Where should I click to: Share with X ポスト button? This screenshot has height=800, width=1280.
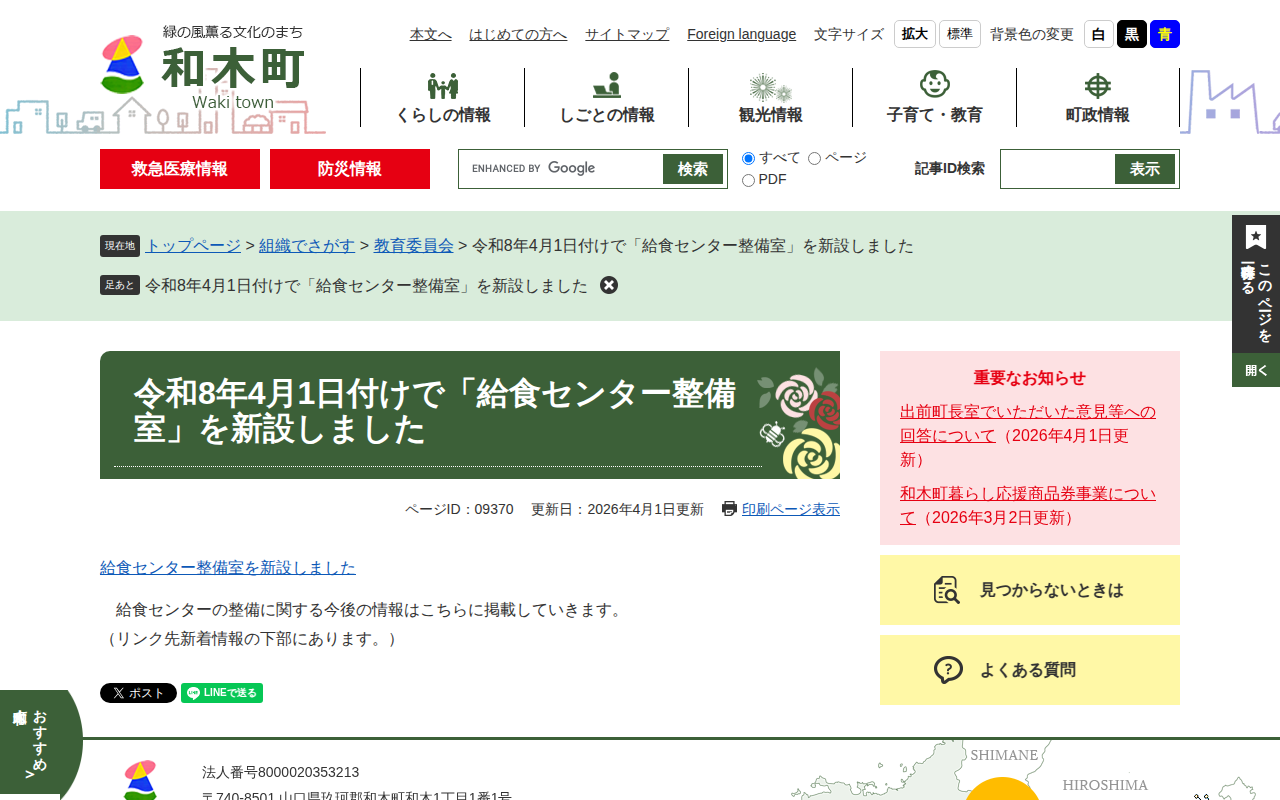pyautogui.click(x=138, y=693)
